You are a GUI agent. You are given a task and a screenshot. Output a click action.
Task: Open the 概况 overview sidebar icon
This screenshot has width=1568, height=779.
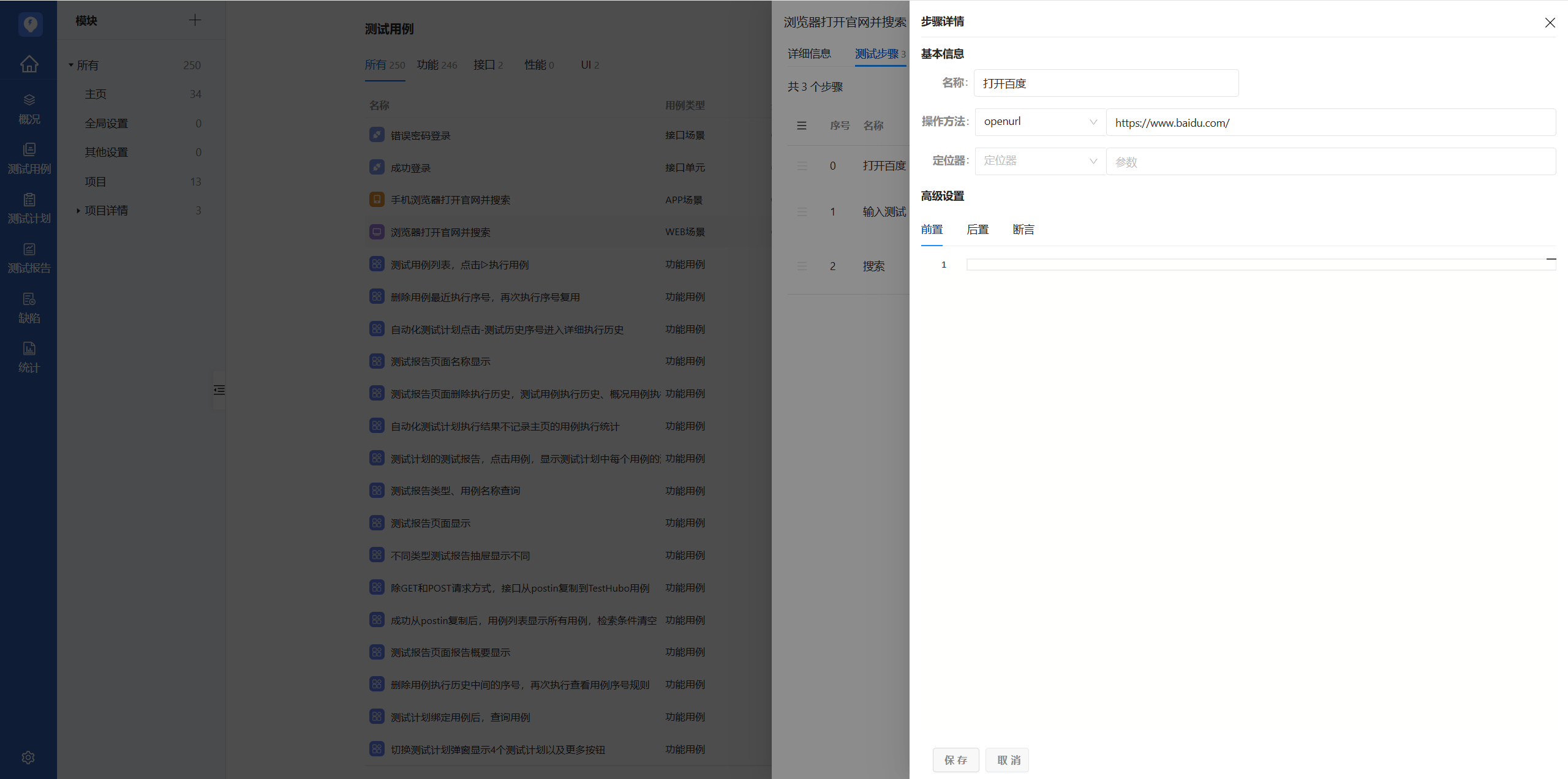pyautogui.click(x=29, y=109)
